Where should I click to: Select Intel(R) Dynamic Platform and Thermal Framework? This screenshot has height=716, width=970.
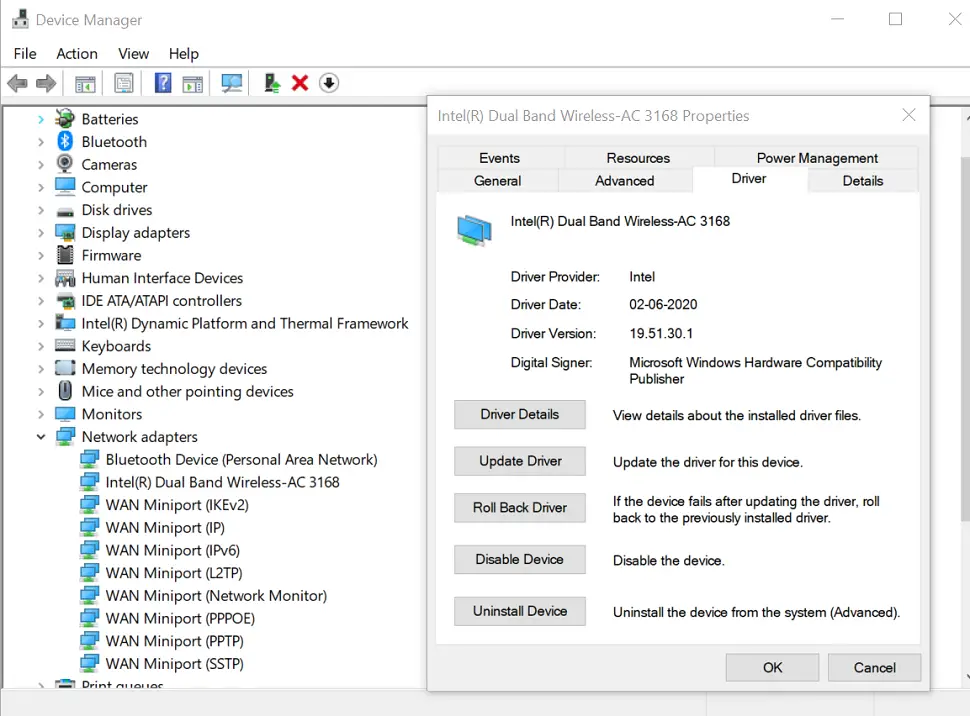(245, 323)
